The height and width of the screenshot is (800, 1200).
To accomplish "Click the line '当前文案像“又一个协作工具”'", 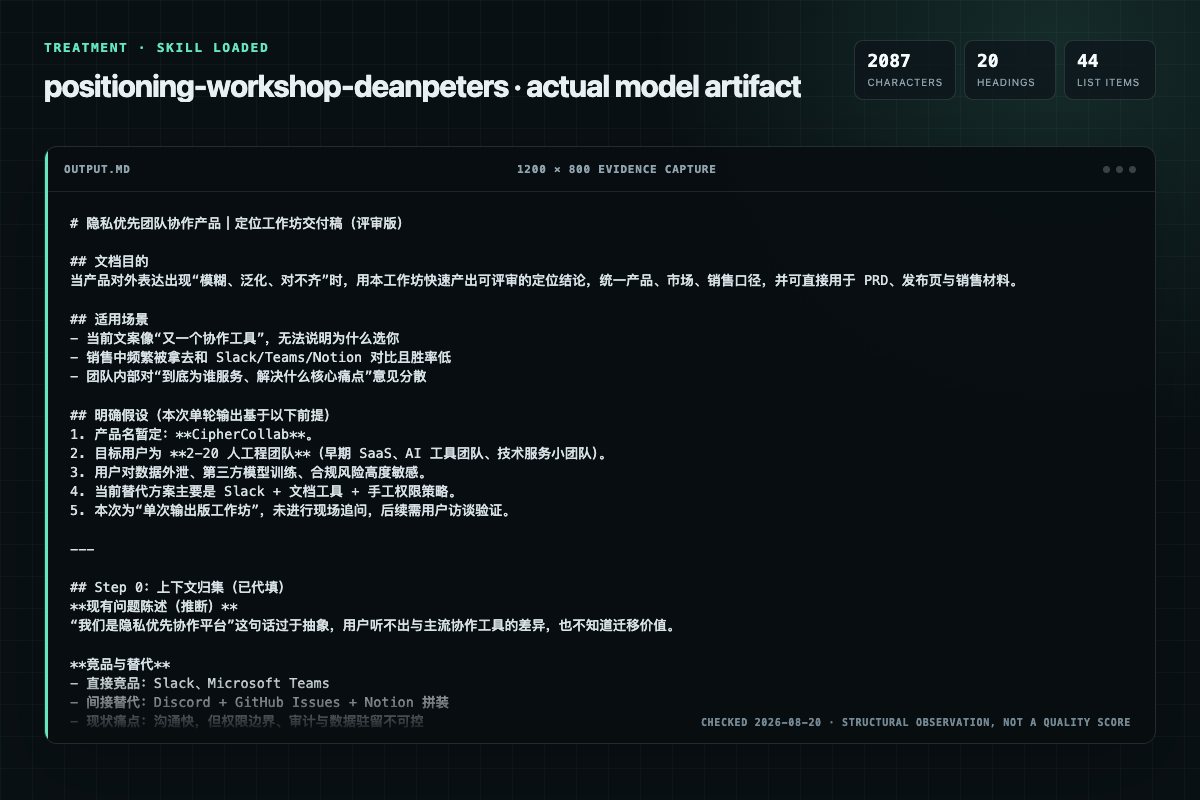I will [235, 338].
